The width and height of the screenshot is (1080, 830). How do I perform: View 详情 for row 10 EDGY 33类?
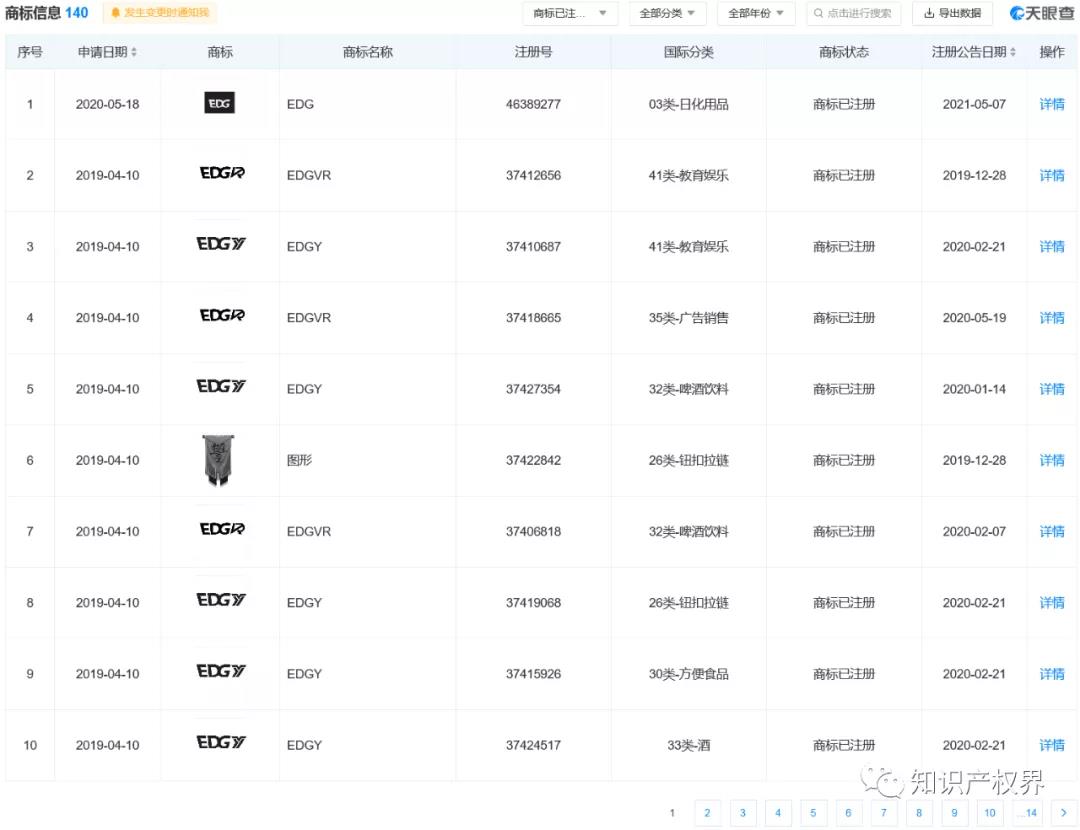[1051, 745]
